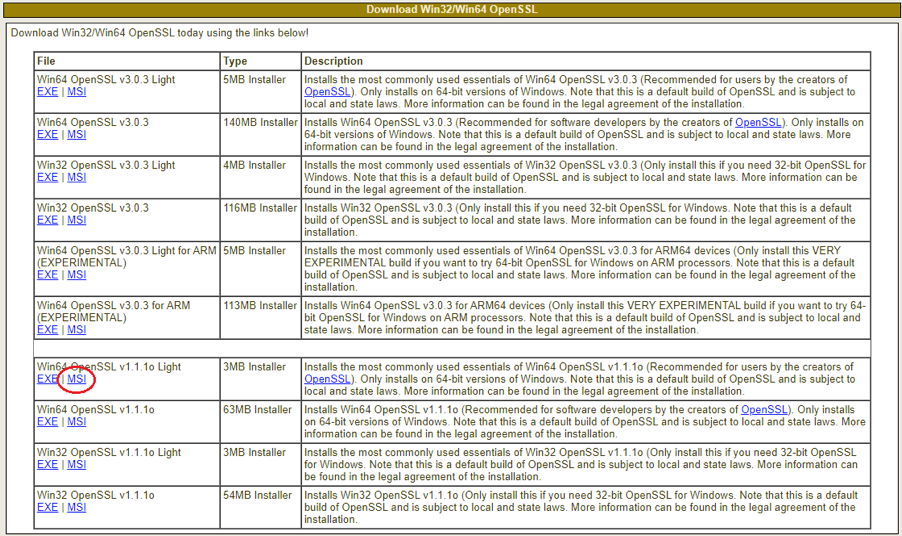Image resolution: width=902 pixels, height=536 pixels.
Task: Click EXE for Win32 OpenSSL v1.1.1o 54MB installer
Action: pyautogui.click(x=47, y=507)
